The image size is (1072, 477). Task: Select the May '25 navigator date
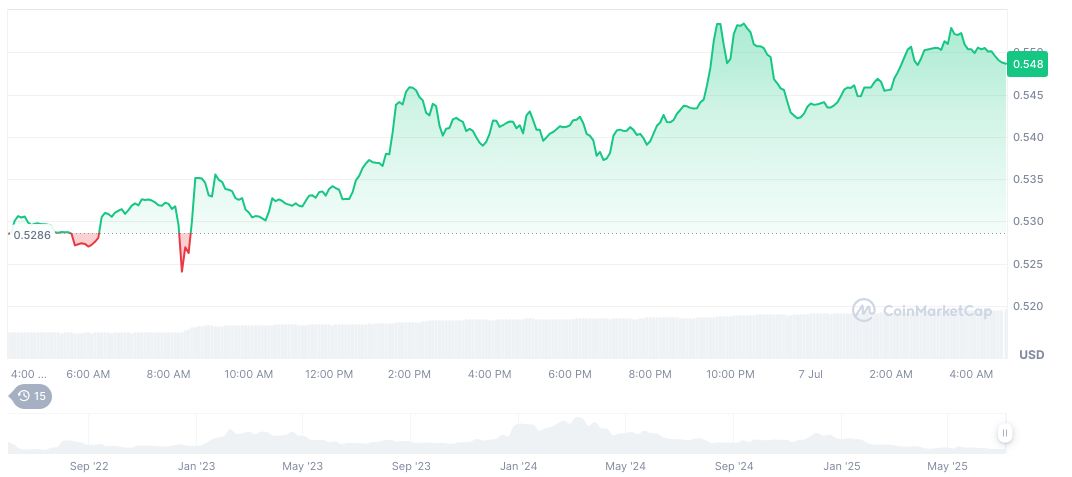[x=948, y=466]
